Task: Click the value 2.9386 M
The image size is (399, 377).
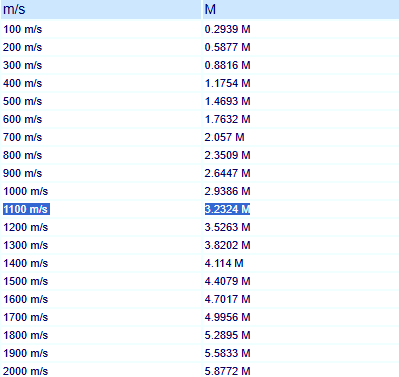Action: coord(227,191)
